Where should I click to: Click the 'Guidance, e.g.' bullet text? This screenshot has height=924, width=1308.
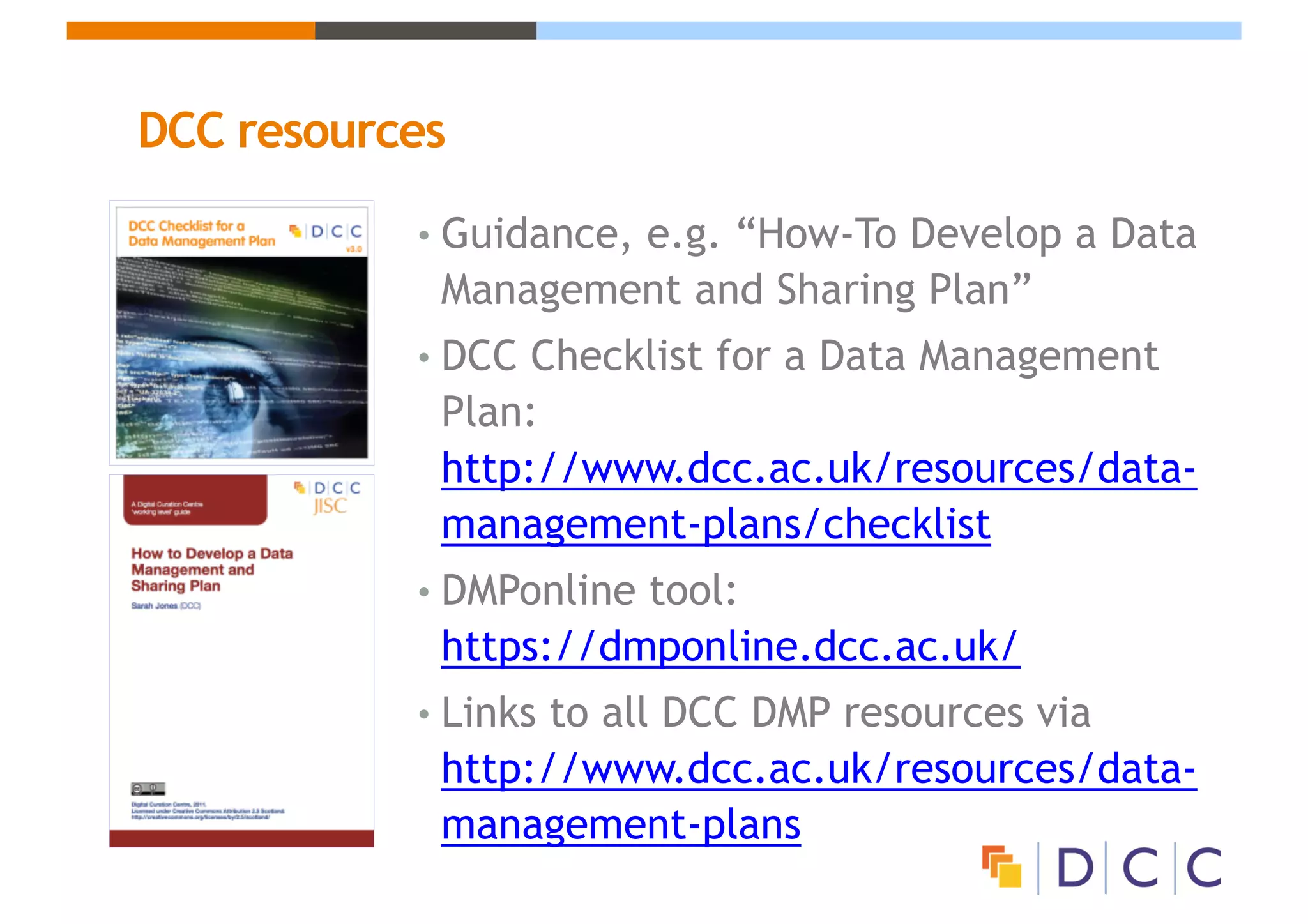(818, 261)
